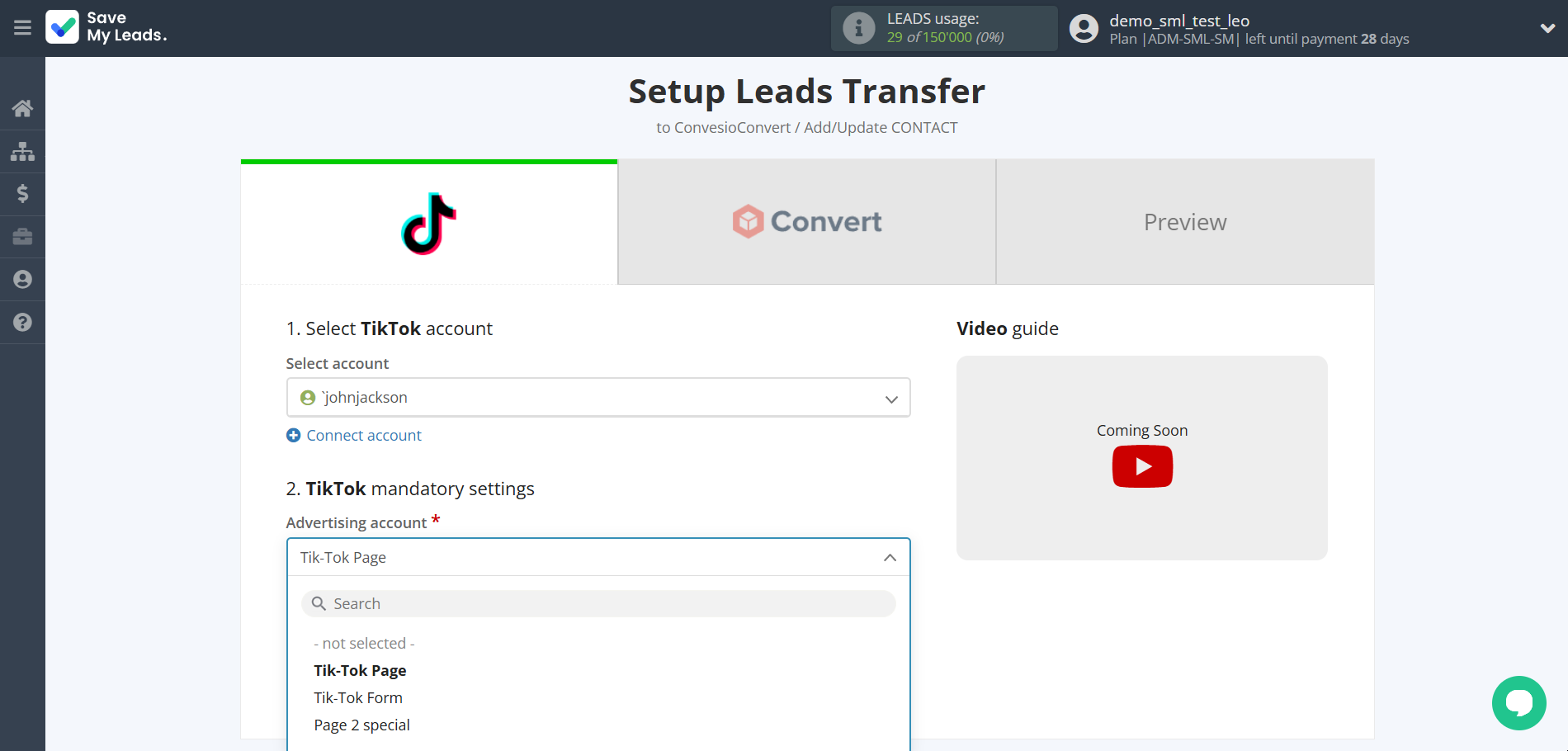Click the plus icon beside Connect account

tap(293, 435)
